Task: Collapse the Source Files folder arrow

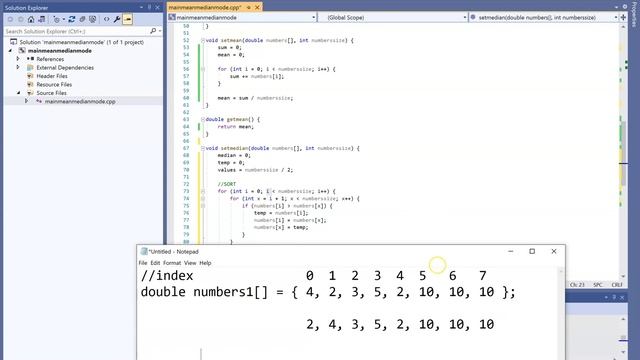Action: coord(18,93)
